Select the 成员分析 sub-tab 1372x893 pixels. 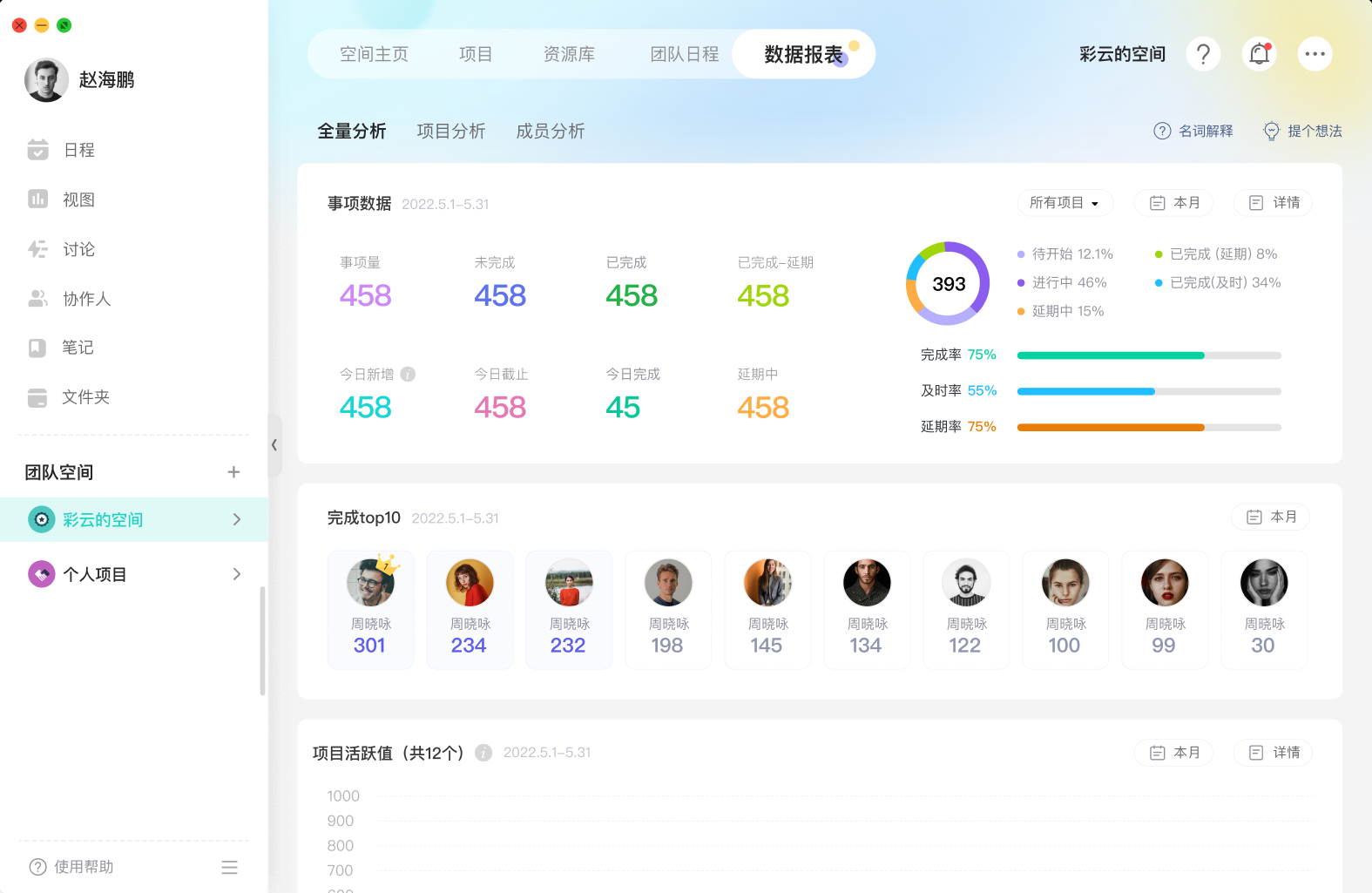[550, 132]
